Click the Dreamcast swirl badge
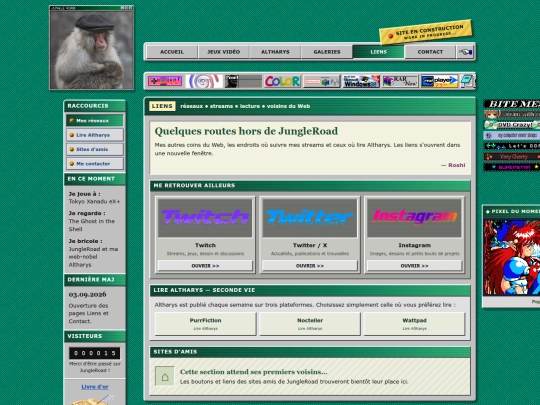540x405 pixels. click(204, 81)
